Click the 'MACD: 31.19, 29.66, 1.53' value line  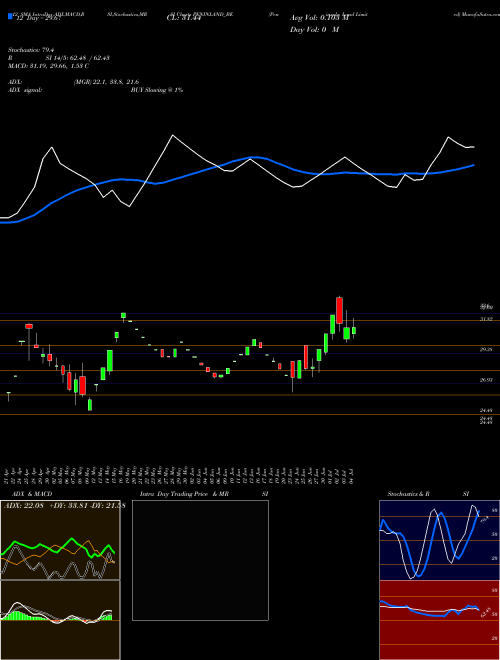pos(48,66)
